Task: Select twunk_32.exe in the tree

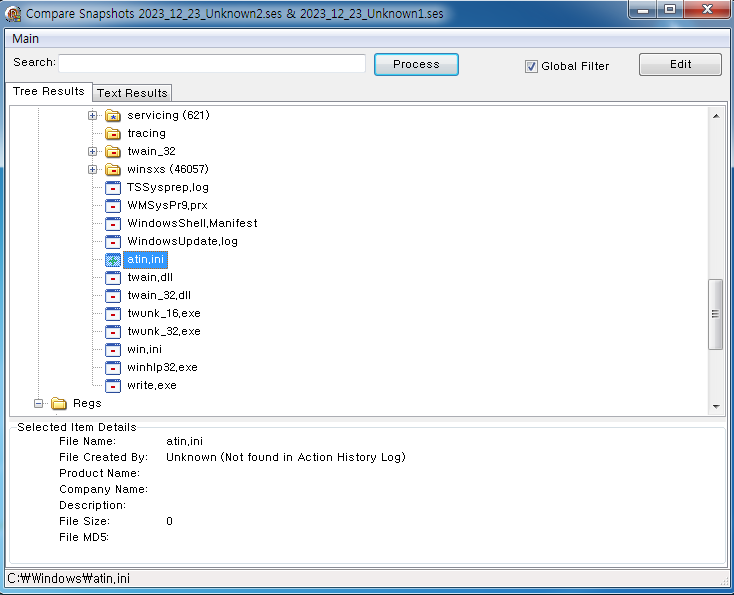Action: (x=164, y=332)
